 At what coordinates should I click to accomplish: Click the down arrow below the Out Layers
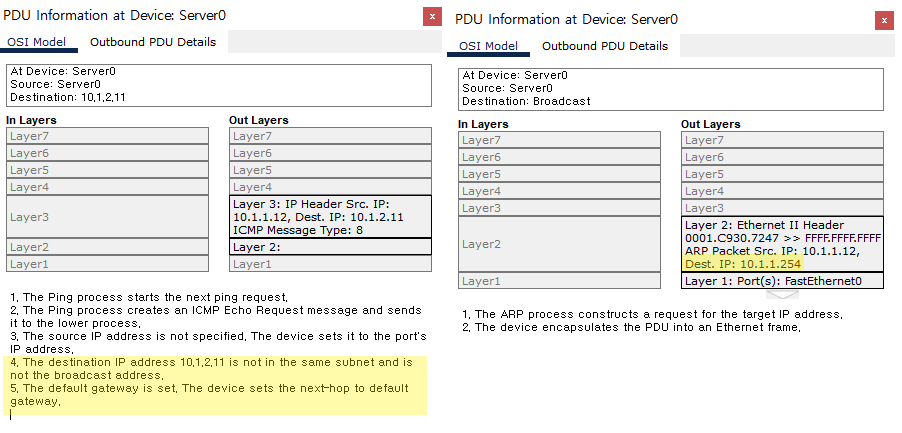click(782, 295)
